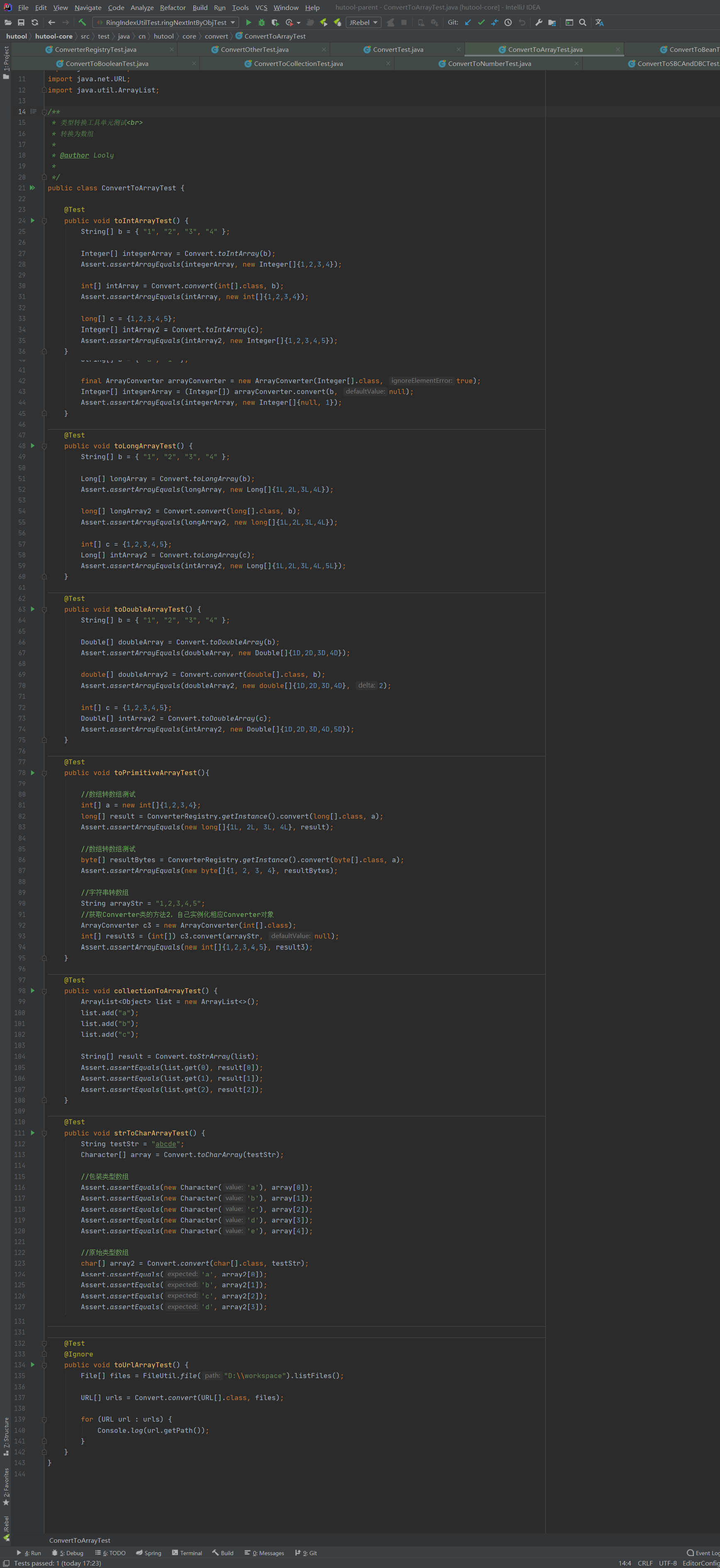Click the hutool-core breadcrumb

click(54, 36)
